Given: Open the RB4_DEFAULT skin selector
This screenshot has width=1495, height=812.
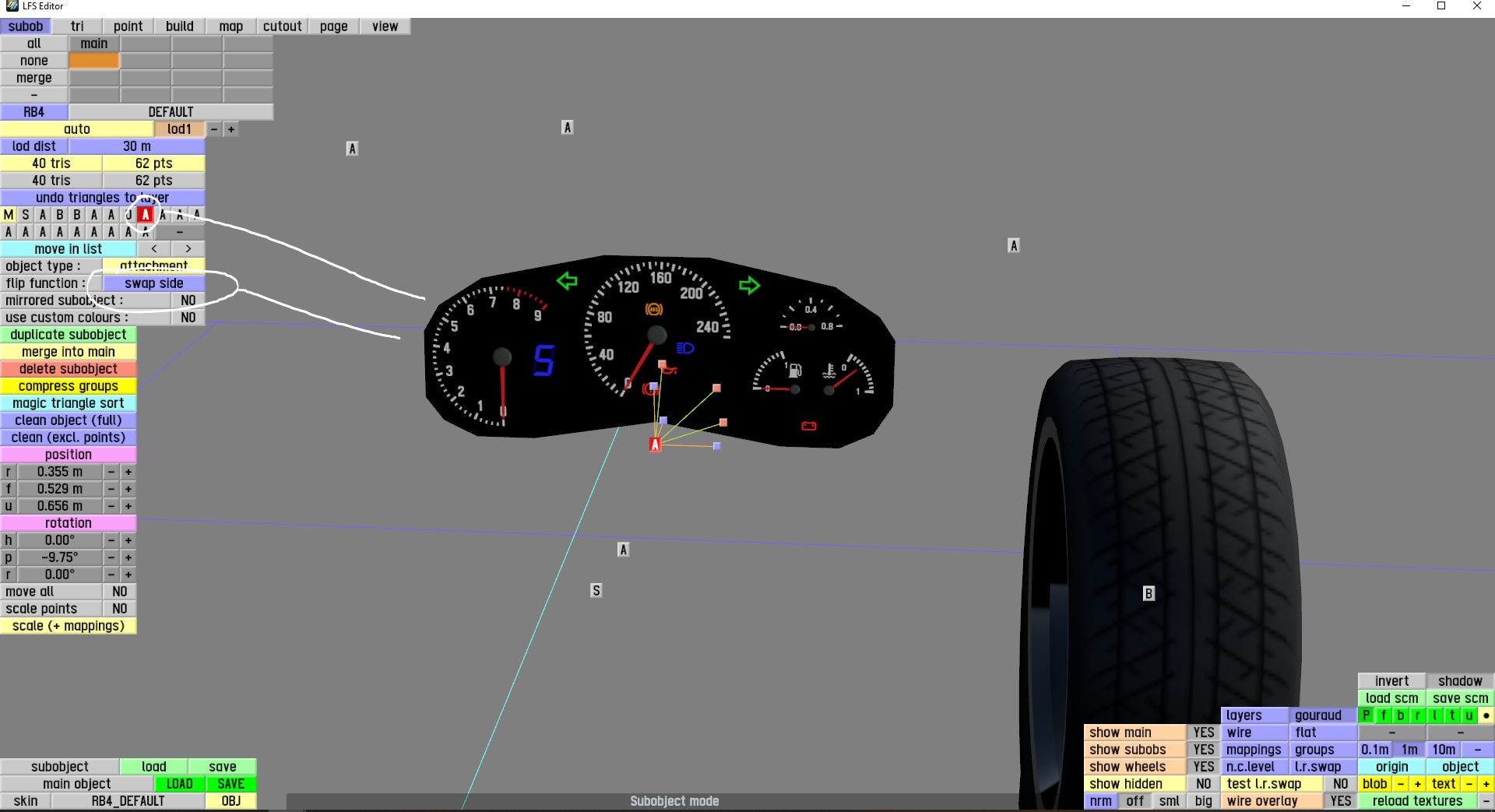Looking at the screenshot, I should [128, 801].
